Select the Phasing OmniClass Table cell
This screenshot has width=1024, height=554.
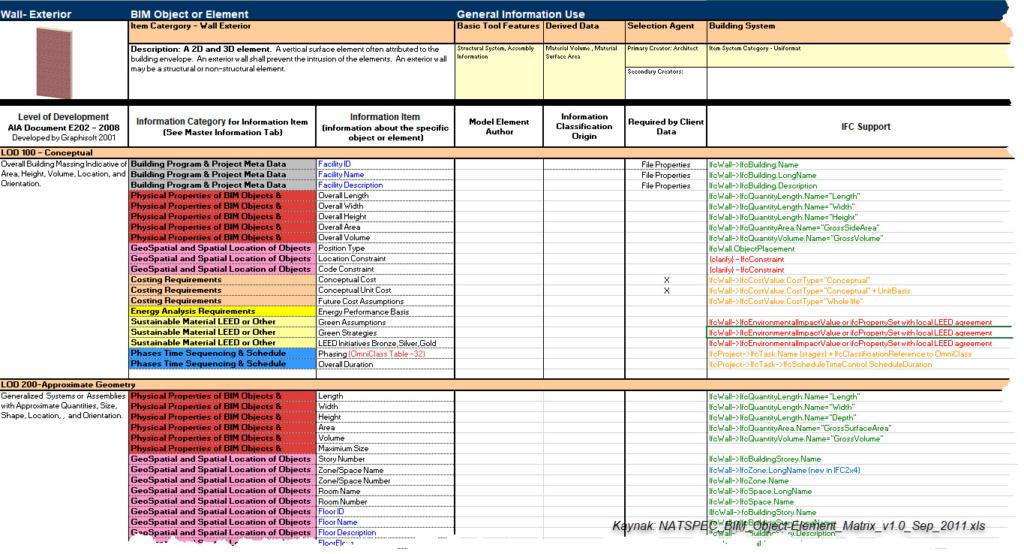pos(371,353)
